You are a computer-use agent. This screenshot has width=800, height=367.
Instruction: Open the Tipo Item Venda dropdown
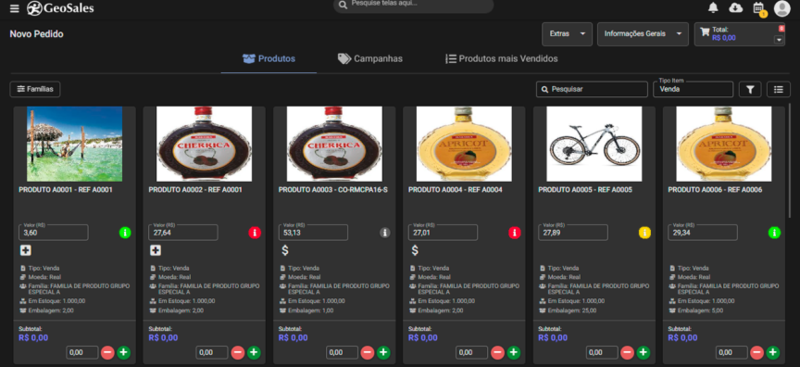pyautogui.click(x=693, y=89)
